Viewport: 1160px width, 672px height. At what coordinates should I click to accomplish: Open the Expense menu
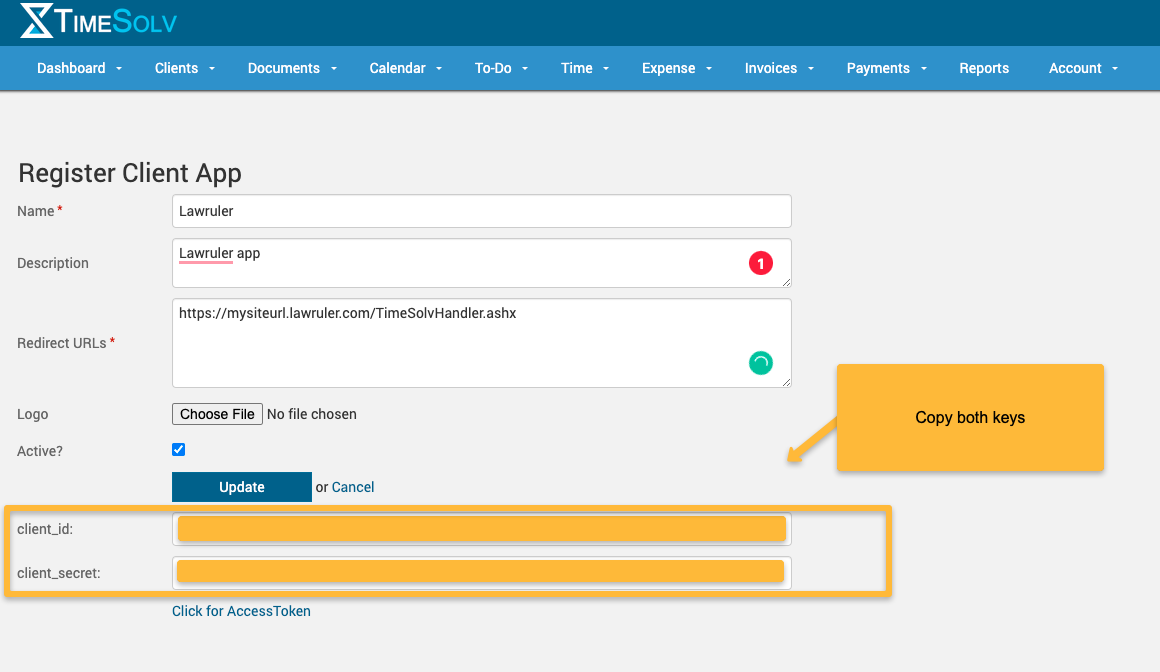click(x=668, y=68)
